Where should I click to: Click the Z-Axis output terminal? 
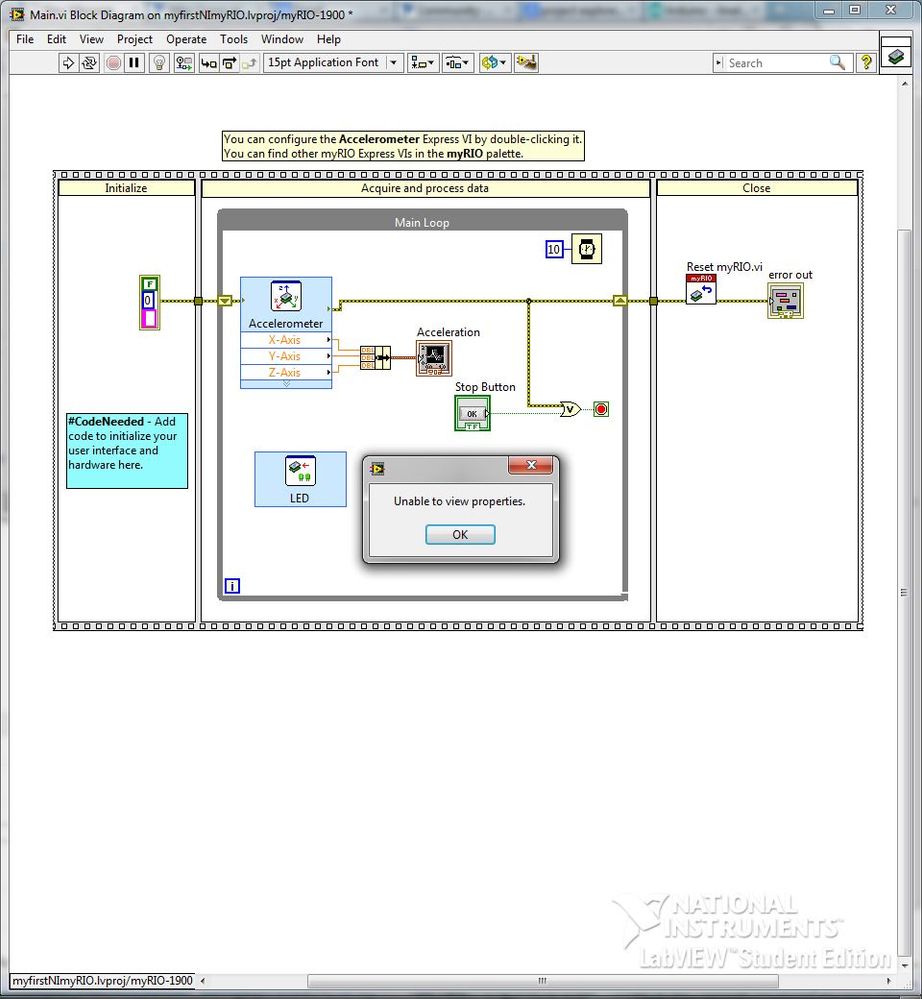(286, 372)
